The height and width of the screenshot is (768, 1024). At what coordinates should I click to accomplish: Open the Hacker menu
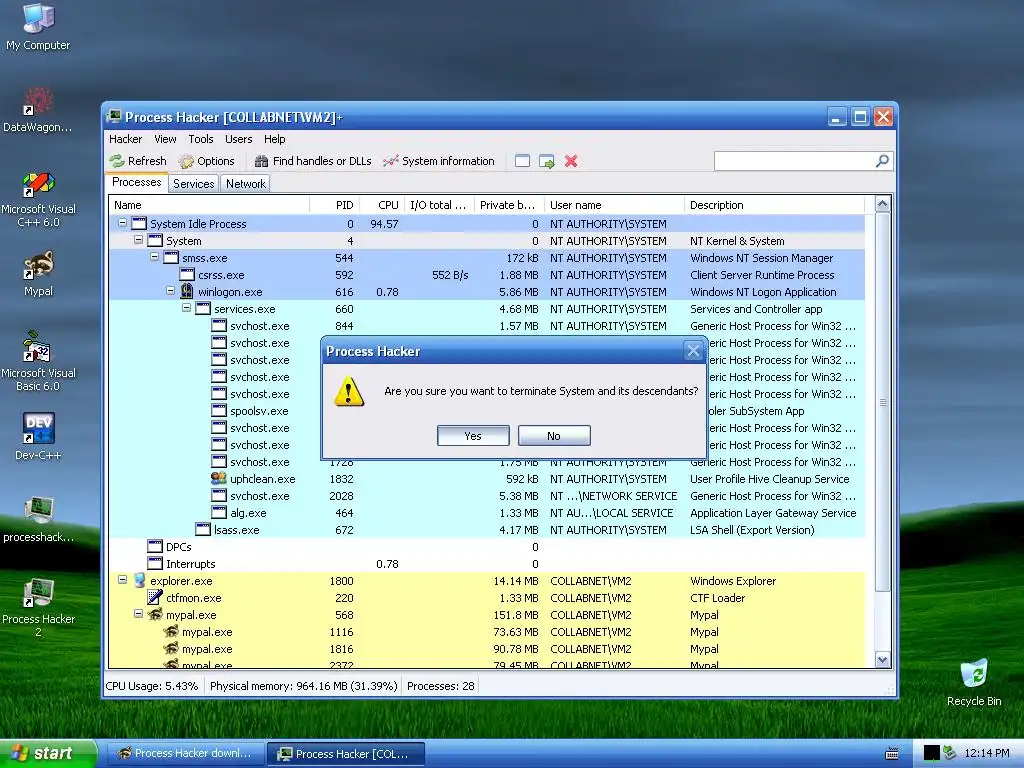click(x=125, y=139)
